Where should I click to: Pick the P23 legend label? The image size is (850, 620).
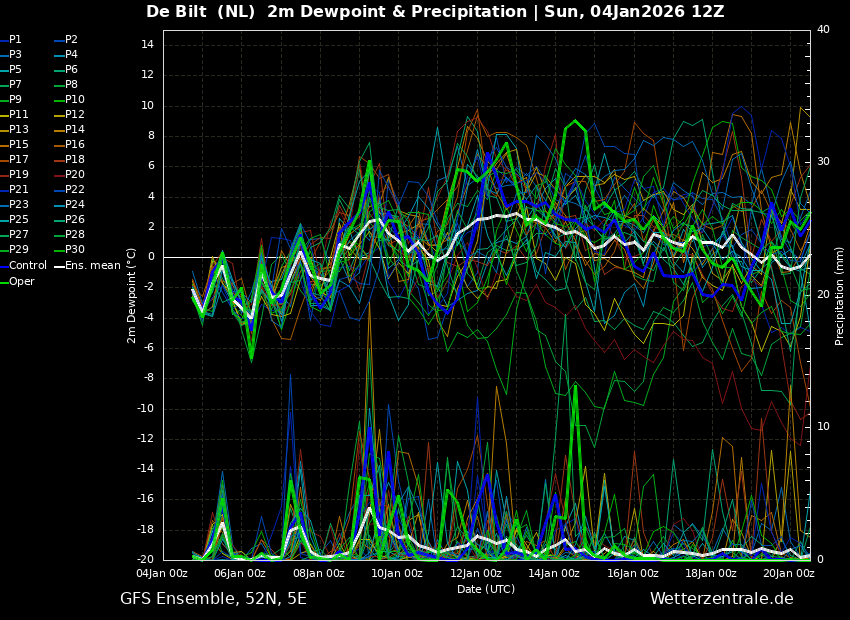tap(18, 204)
